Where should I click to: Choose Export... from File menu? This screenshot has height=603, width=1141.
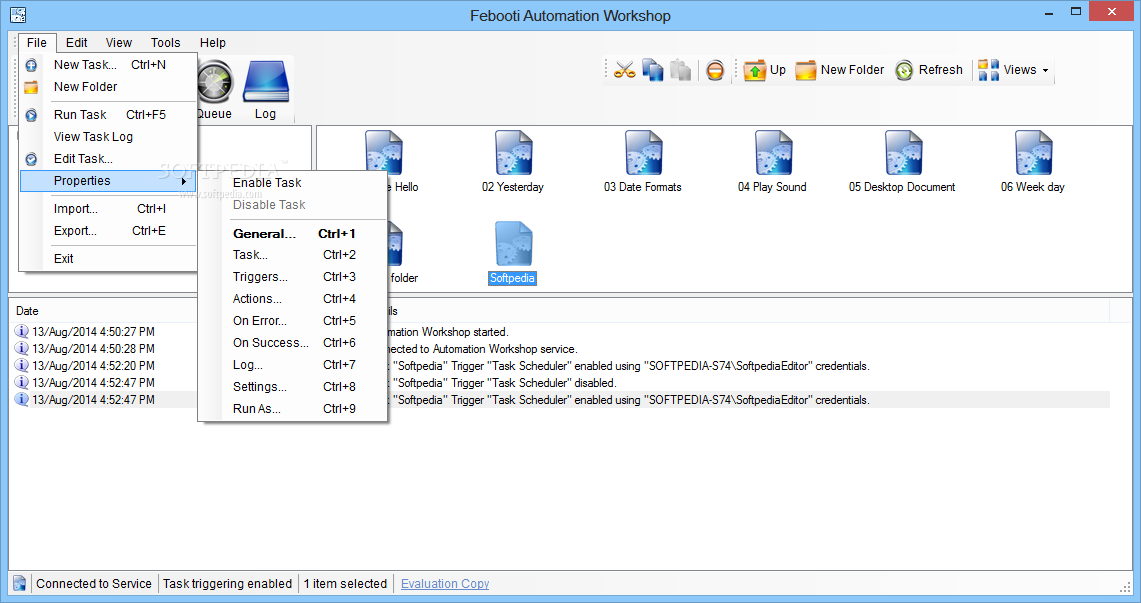pyautogui.click(x=108, y=231)
